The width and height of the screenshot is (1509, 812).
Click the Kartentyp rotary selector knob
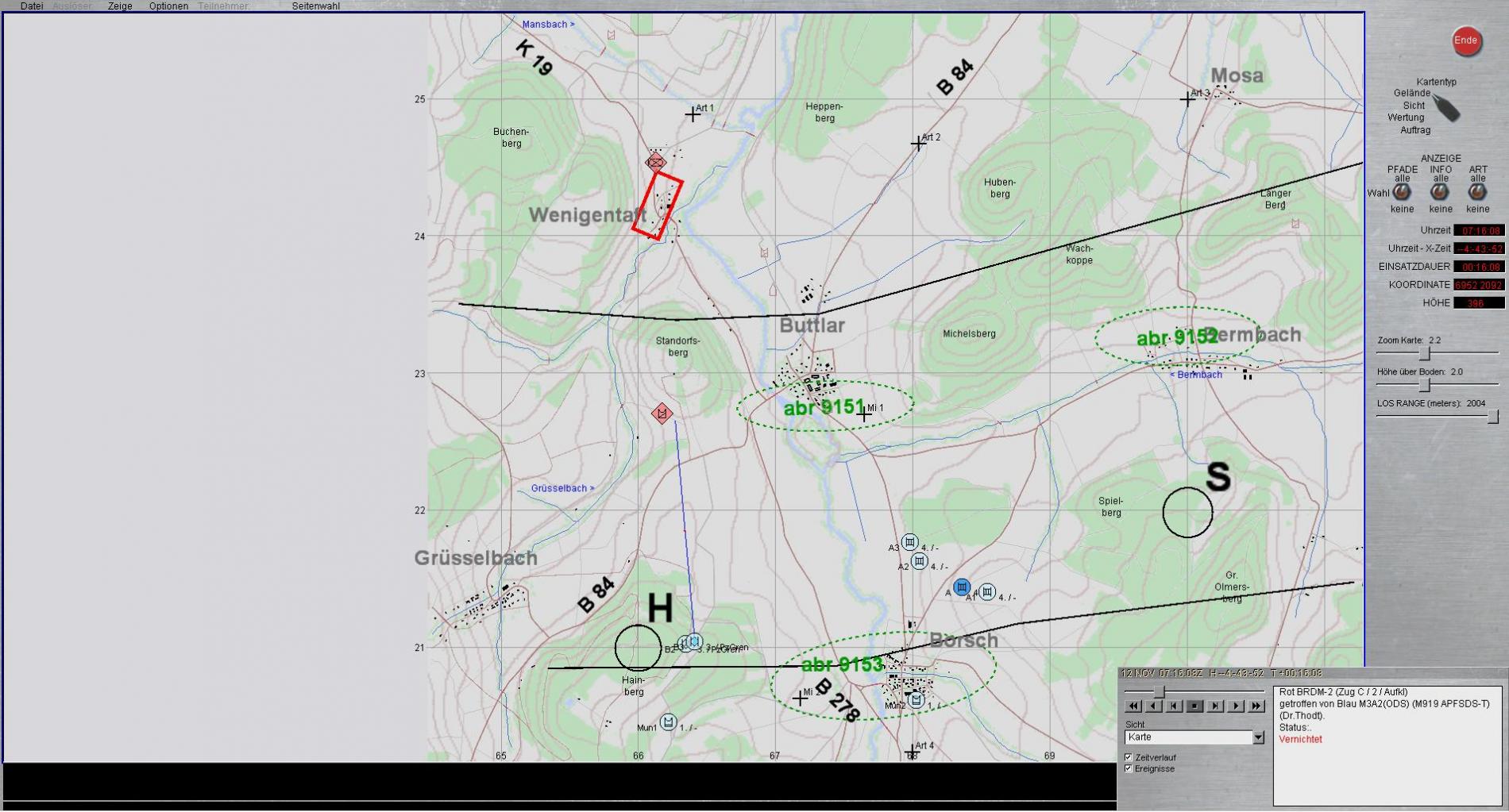[1446, 107]
